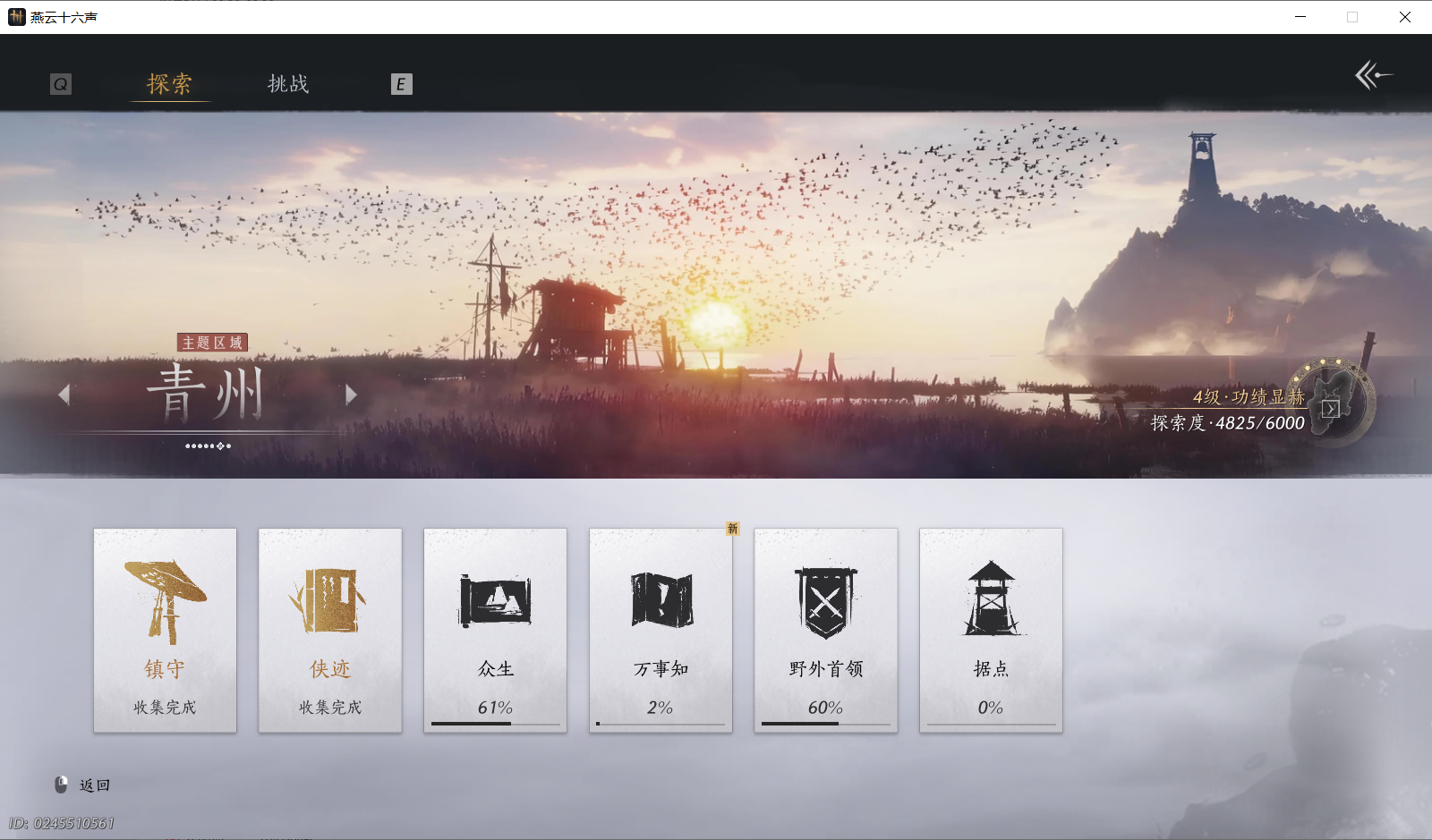Click the 4级·功绩显赫 rank label
The width and height of the screenshot is (1432, 840).
1249,397
